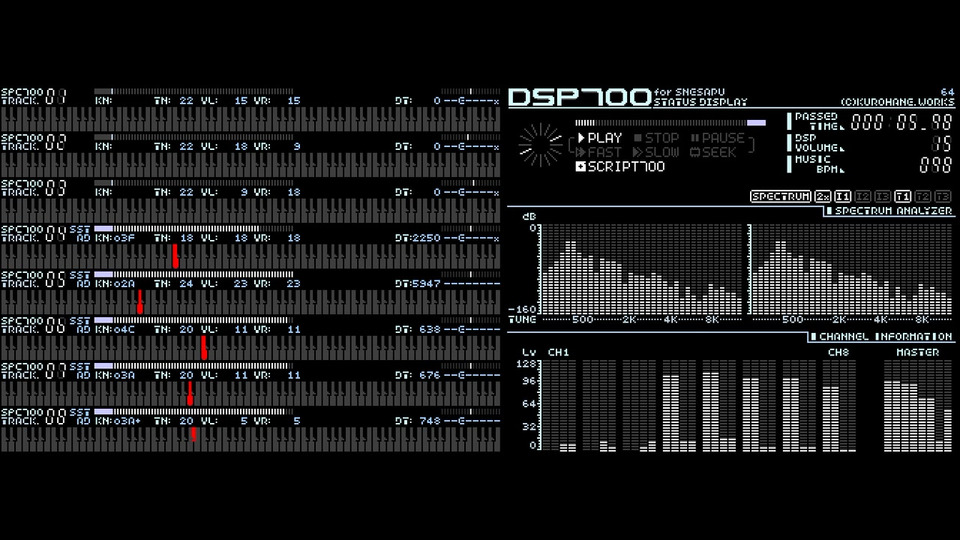
Task: Click the KN:o2A note value on Track 05
Action: (x=114, y=284)
